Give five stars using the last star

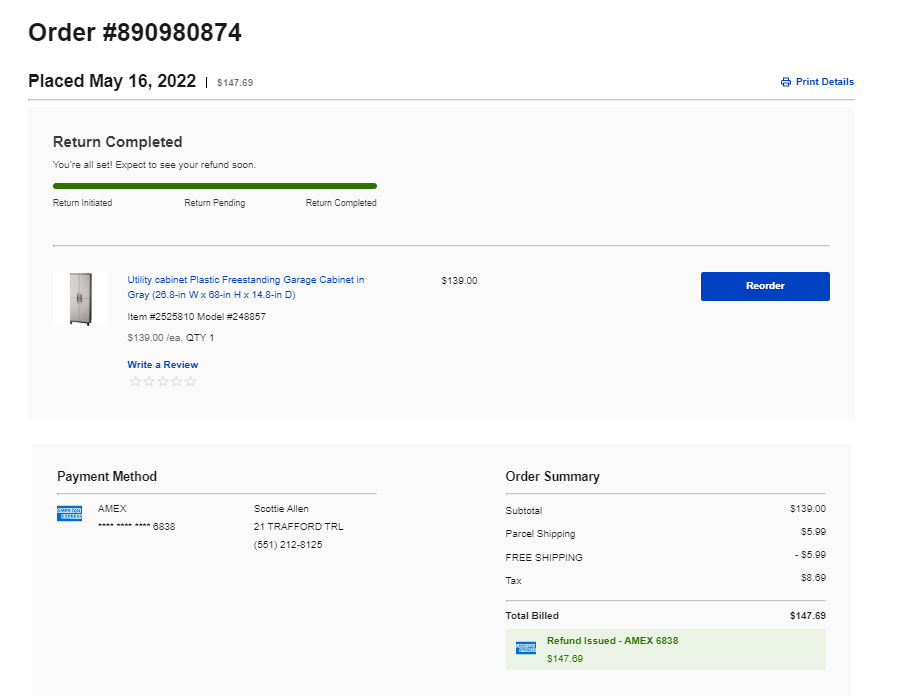point(190,381)
